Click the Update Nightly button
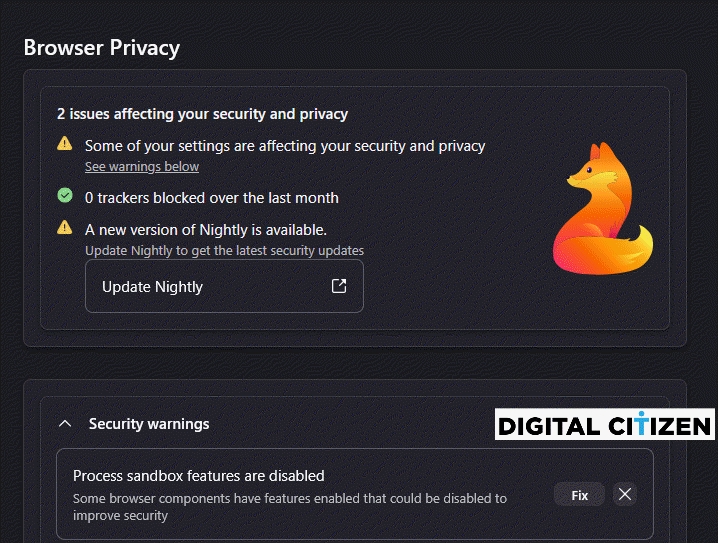The height and width of the screenshot is (543, 718). click(224, 286)
